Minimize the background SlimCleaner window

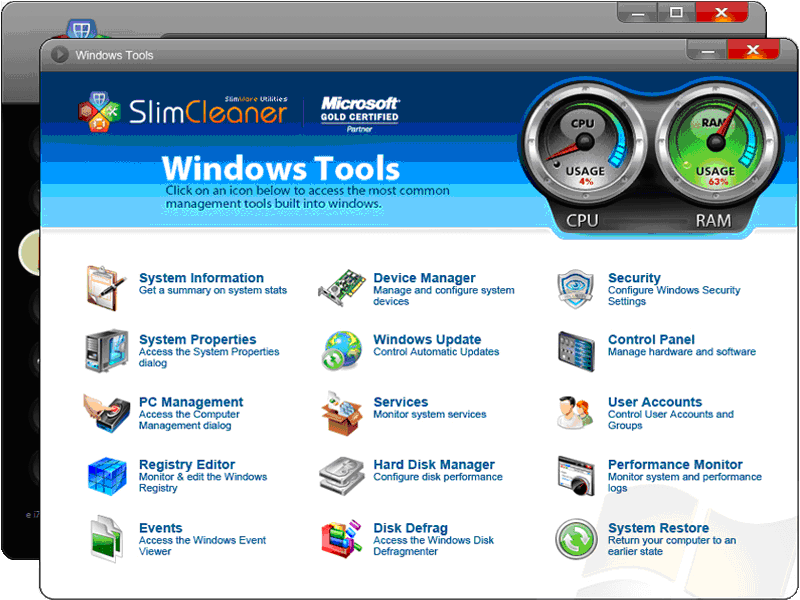coord(638,13)
